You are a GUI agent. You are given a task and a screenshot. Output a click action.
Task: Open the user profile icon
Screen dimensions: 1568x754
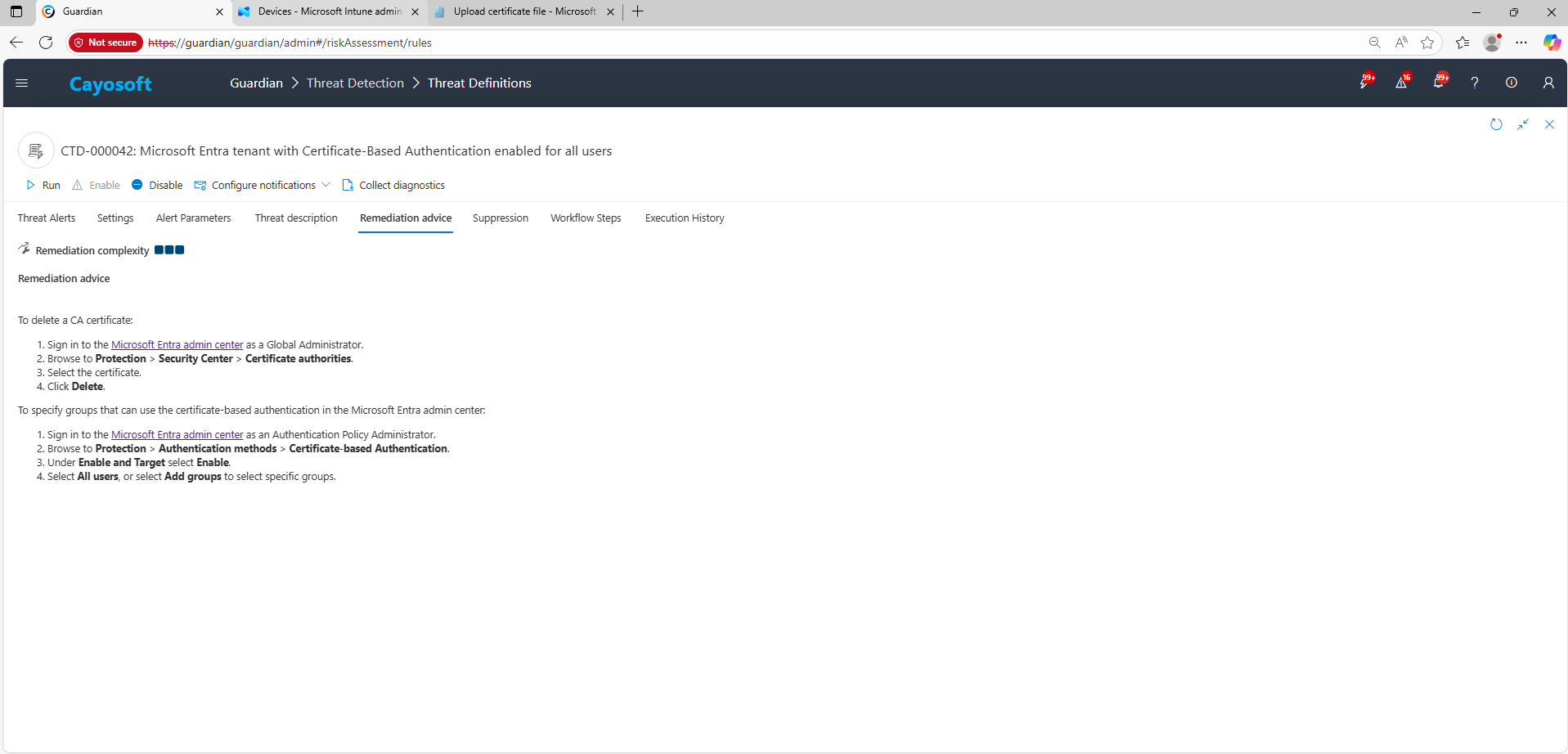point(1548,83)
